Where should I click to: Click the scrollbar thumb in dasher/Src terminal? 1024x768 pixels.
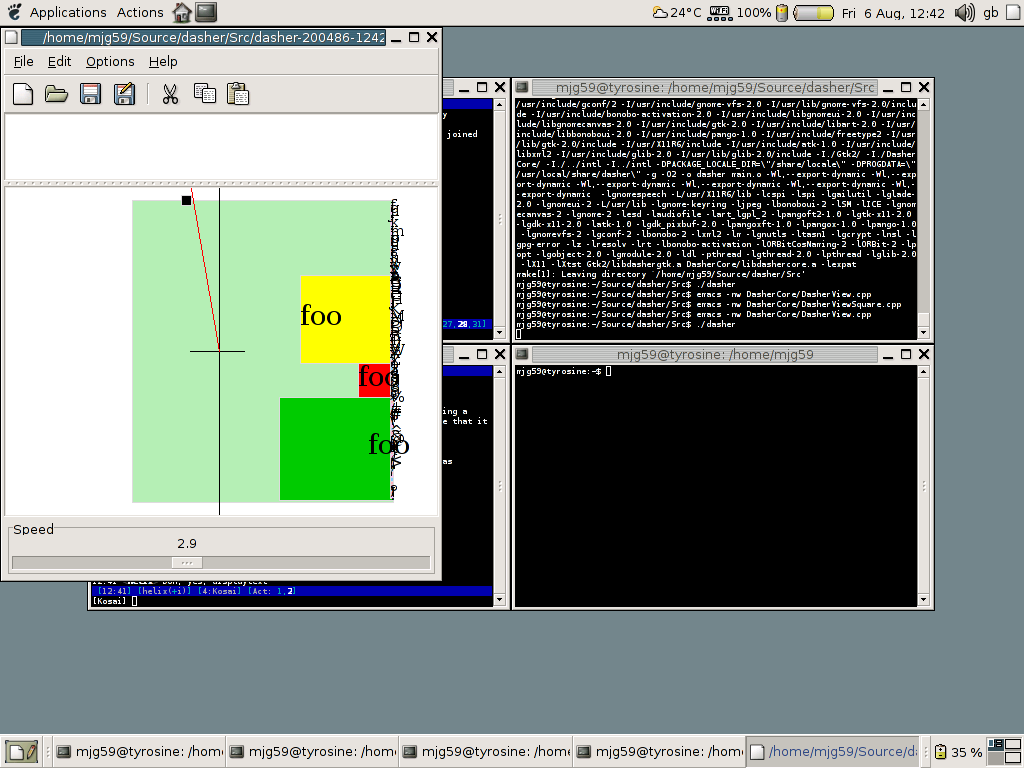[x=923, y=319]
